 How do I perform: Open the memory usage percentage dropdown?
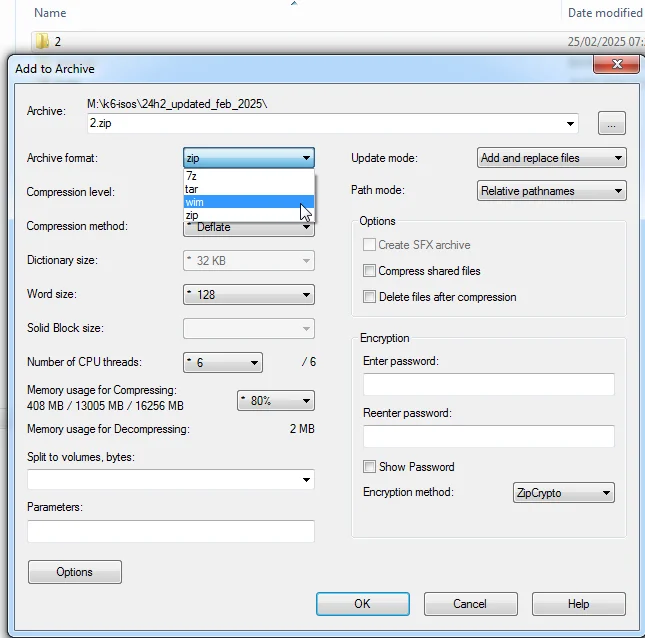click(276, 401)
